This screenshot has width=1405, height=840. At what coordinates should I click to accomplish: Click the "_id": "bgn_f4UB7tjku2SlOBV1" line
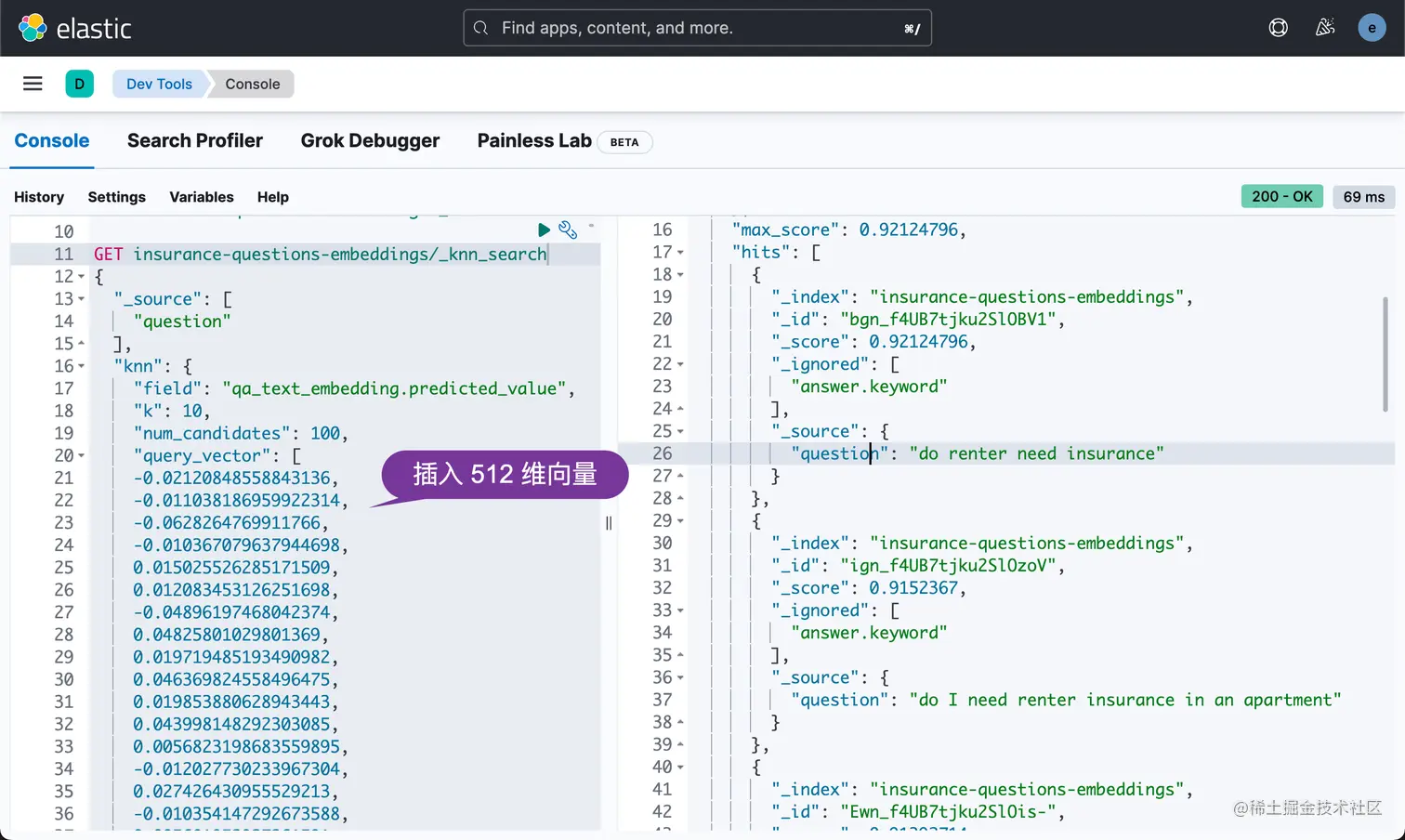(918, 320)
